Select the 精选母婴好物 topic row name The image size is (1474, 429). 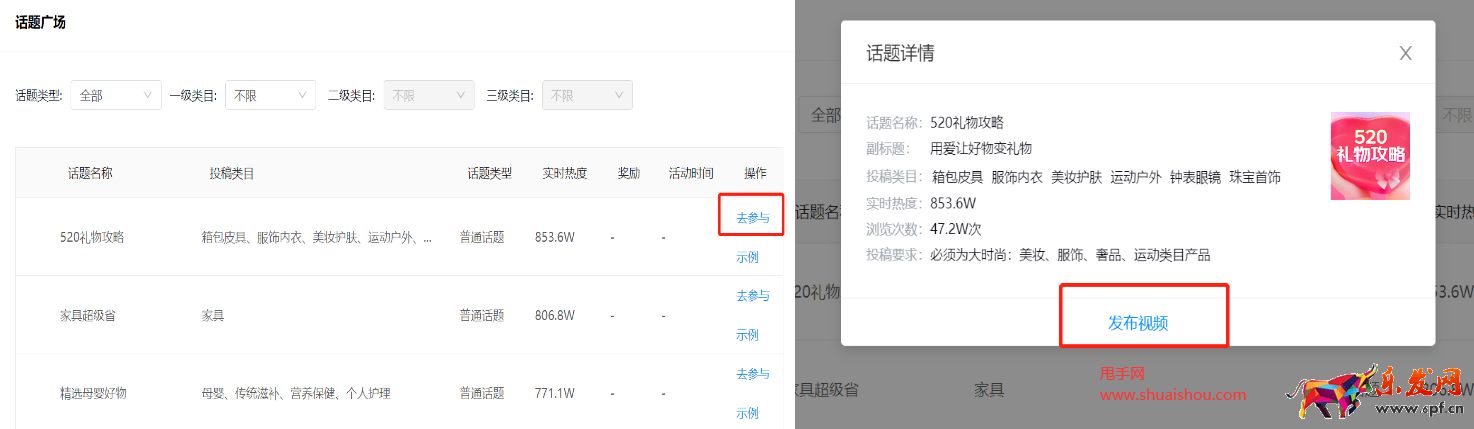coord(93,393)
